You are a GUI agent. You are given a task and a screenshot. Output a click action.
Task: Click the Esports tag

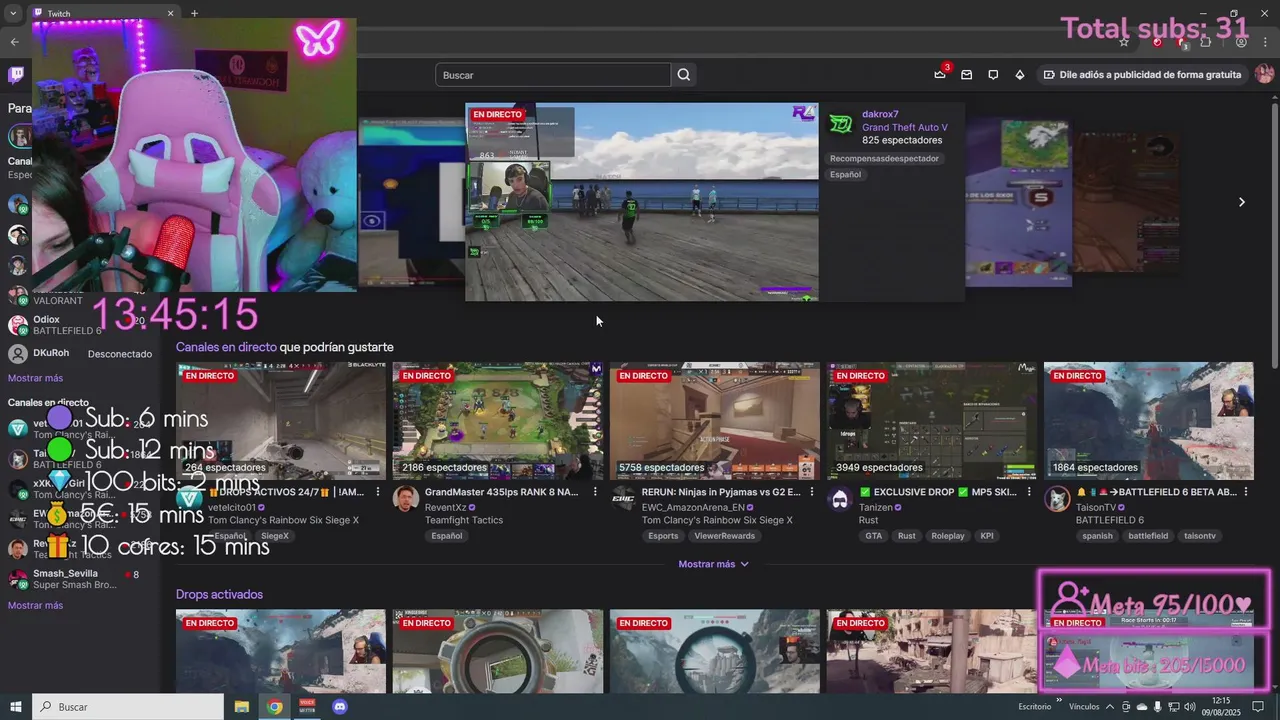663,536
